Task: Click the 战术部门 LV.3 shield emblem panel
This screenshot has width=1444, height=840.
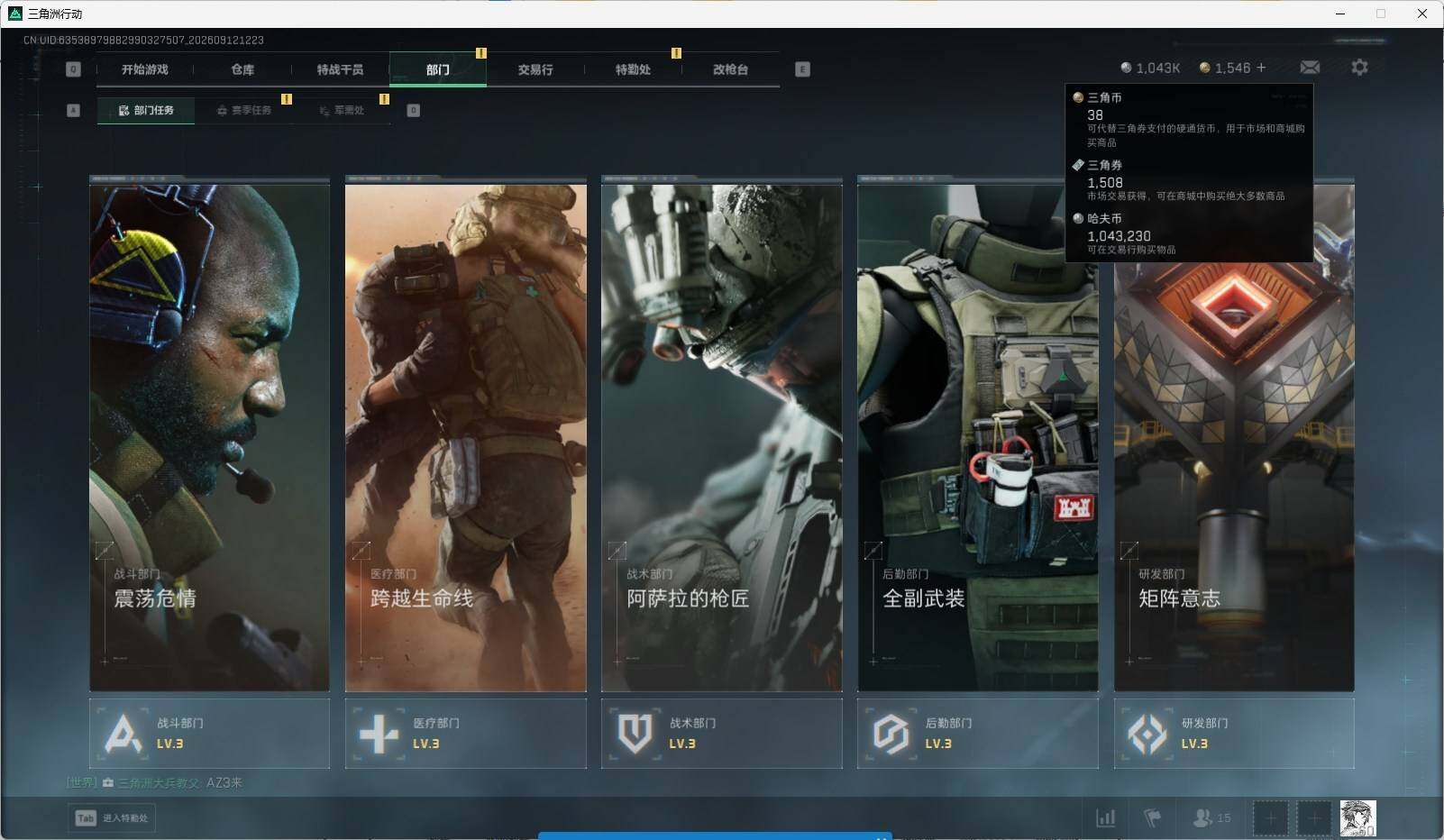Action: pos(721,734)
